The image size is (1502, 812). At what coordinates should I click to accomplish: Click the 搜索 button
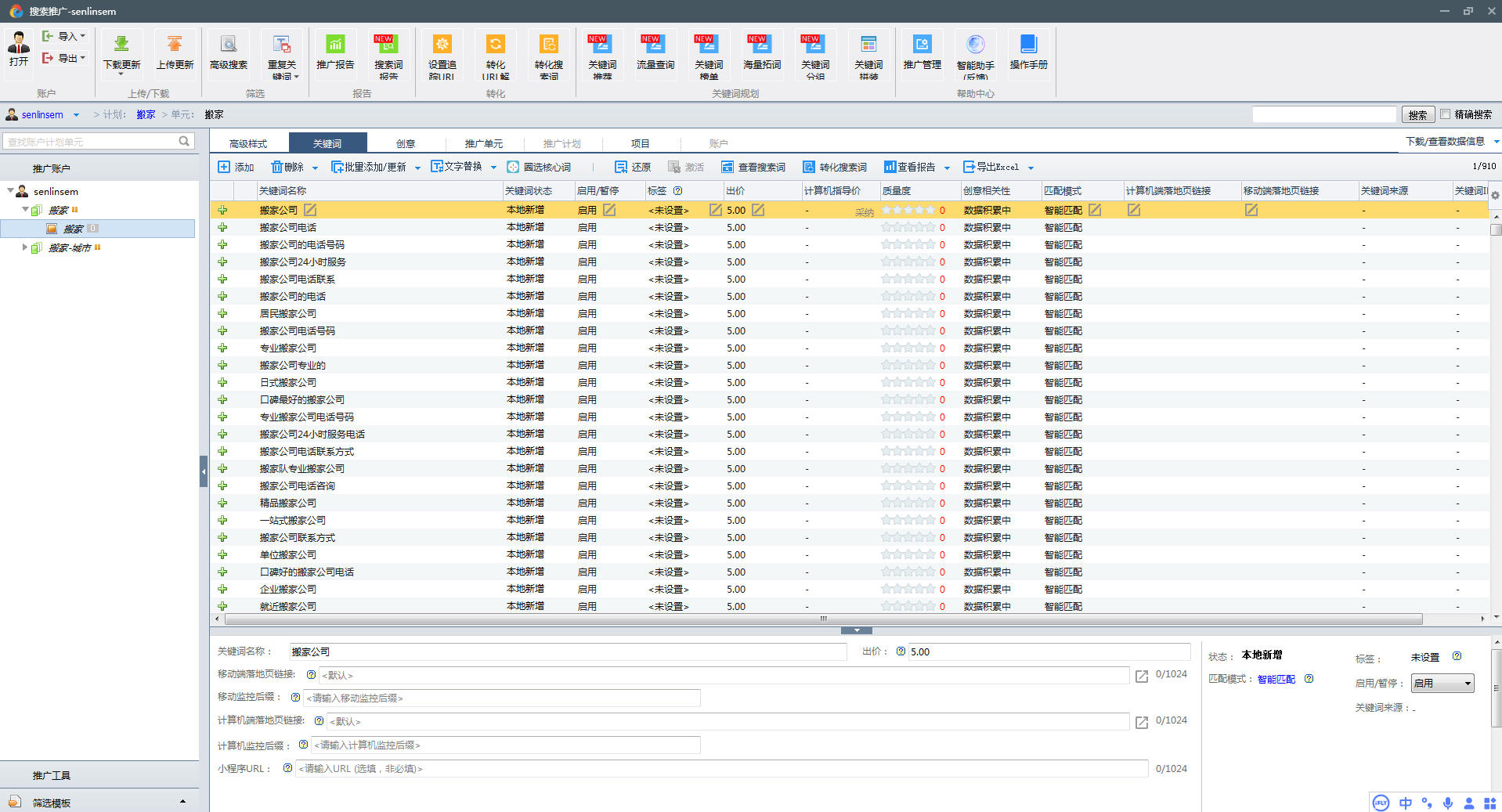(1417, 115)
